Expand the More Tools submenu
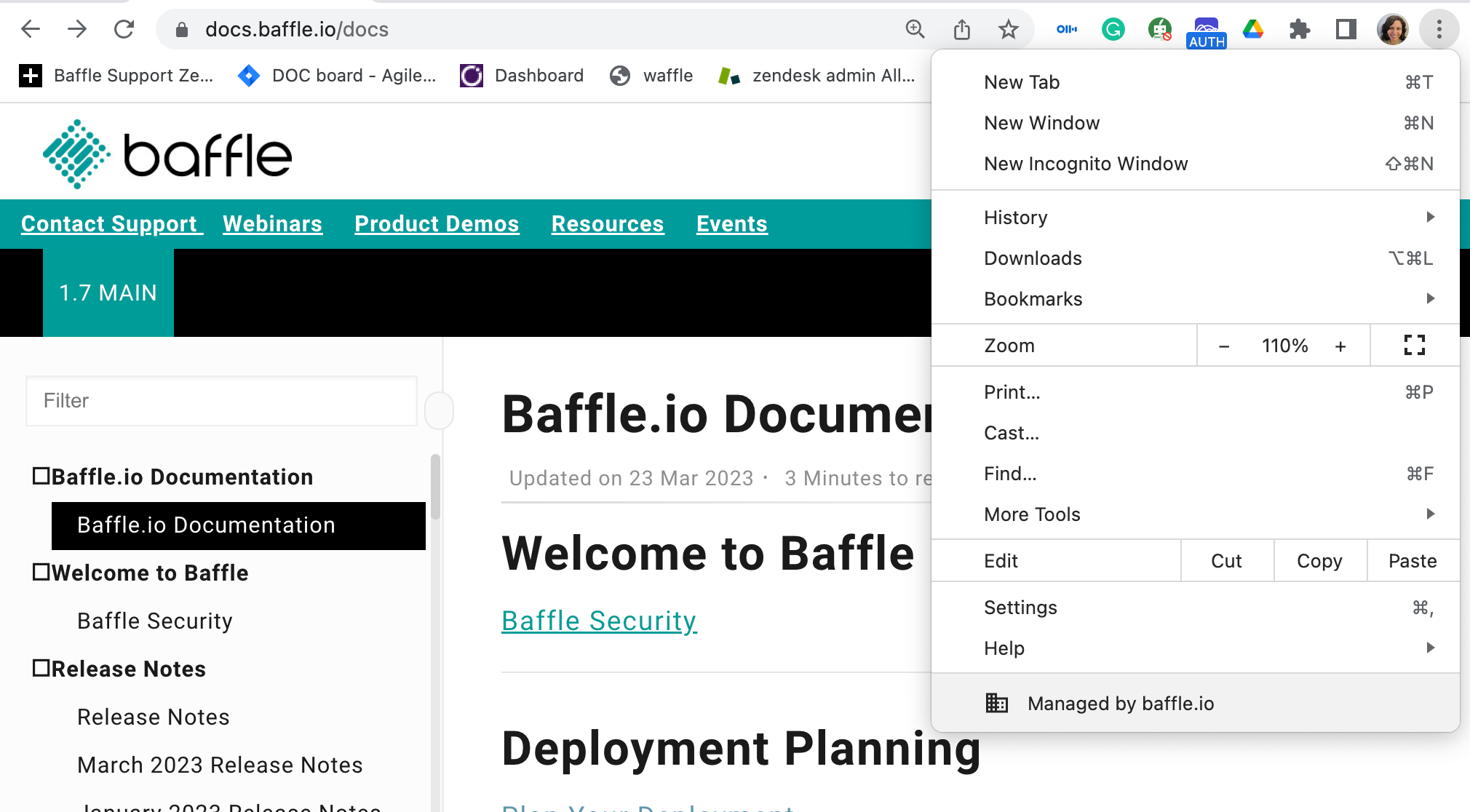Image resolution: width=1470 pixels, height=812 pixels. pyautogui.click(x=1196, y=514)
